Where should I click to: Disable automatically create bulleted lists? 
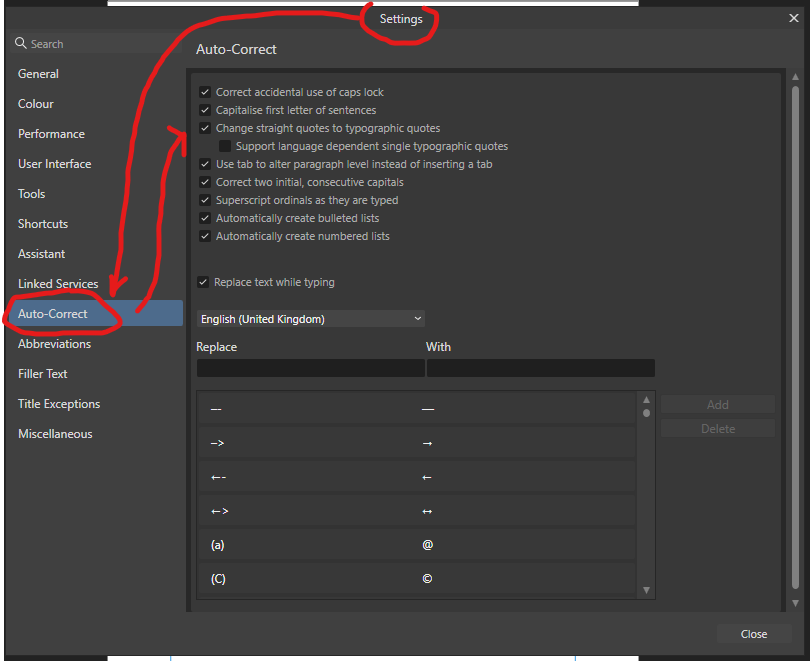click(x=205, y=218)
